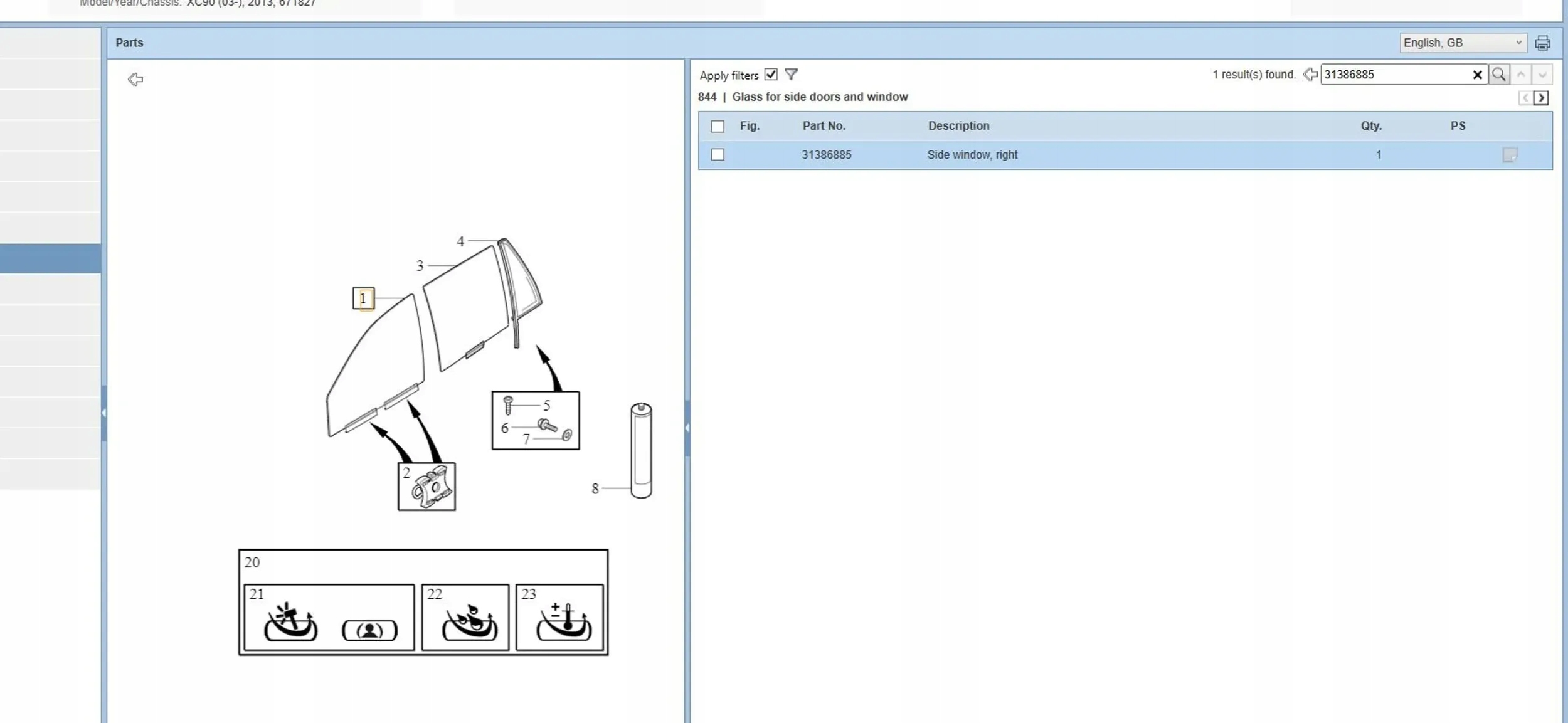
Task: Collapse left sidebar with its splitter arrow
Action: [103, 413]
